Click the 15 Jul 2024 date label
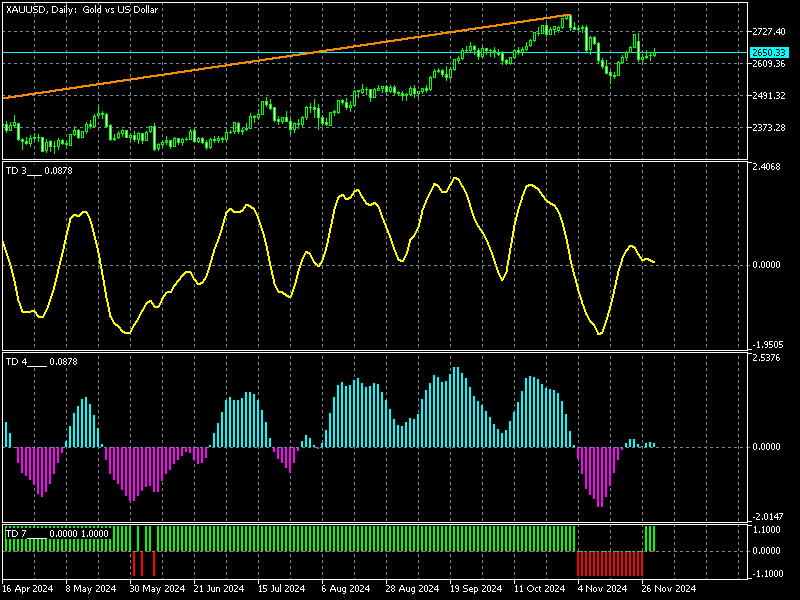The image size is (800, 600). [x=282, y=589]
